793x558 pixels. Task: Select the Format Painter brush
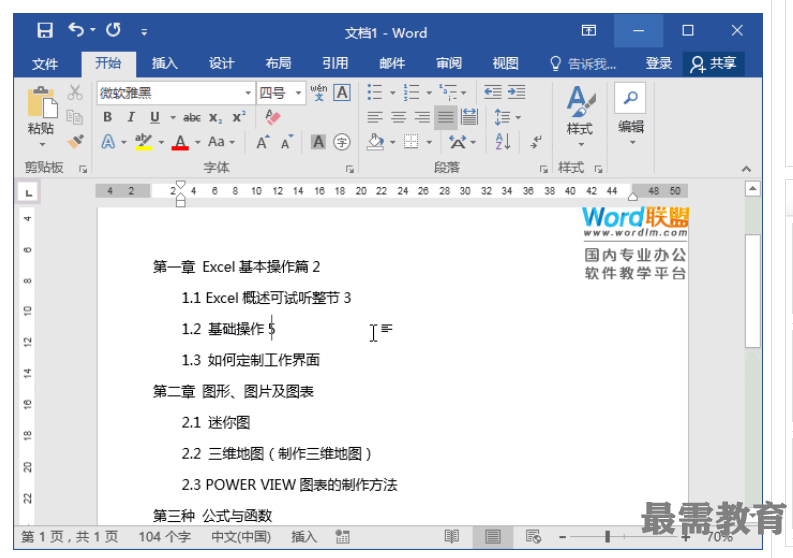pos(75,142)
